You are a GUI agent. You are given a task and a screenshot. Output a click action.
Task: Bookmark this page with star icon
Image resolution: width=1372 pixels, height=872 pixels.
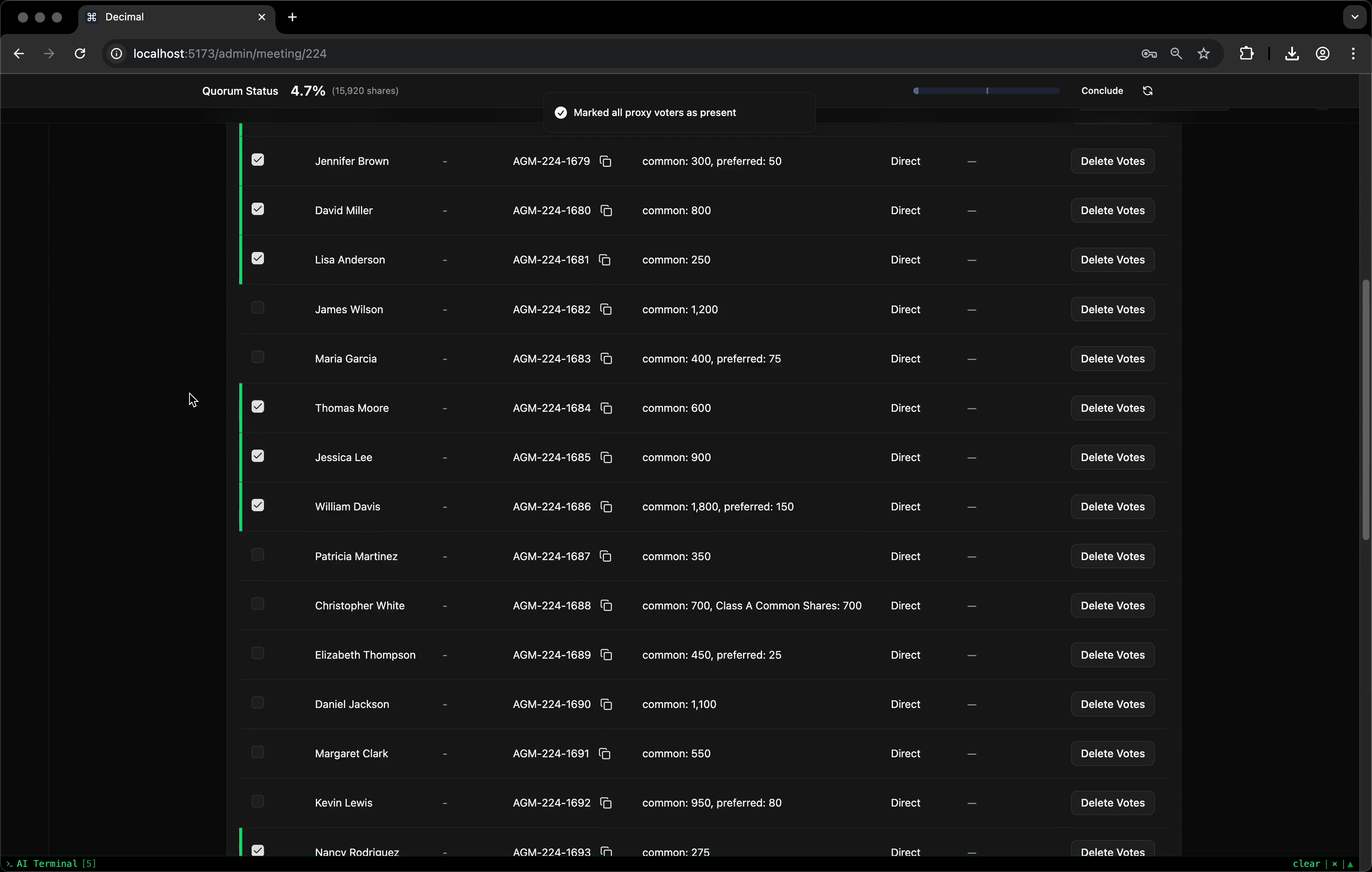[1203, 54]
